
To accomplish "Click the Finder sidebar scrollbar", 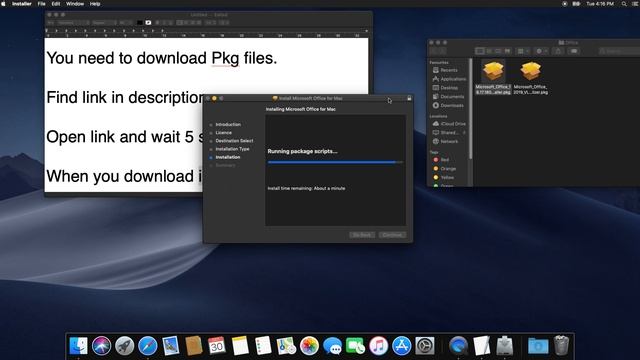I will pos(471,108).
